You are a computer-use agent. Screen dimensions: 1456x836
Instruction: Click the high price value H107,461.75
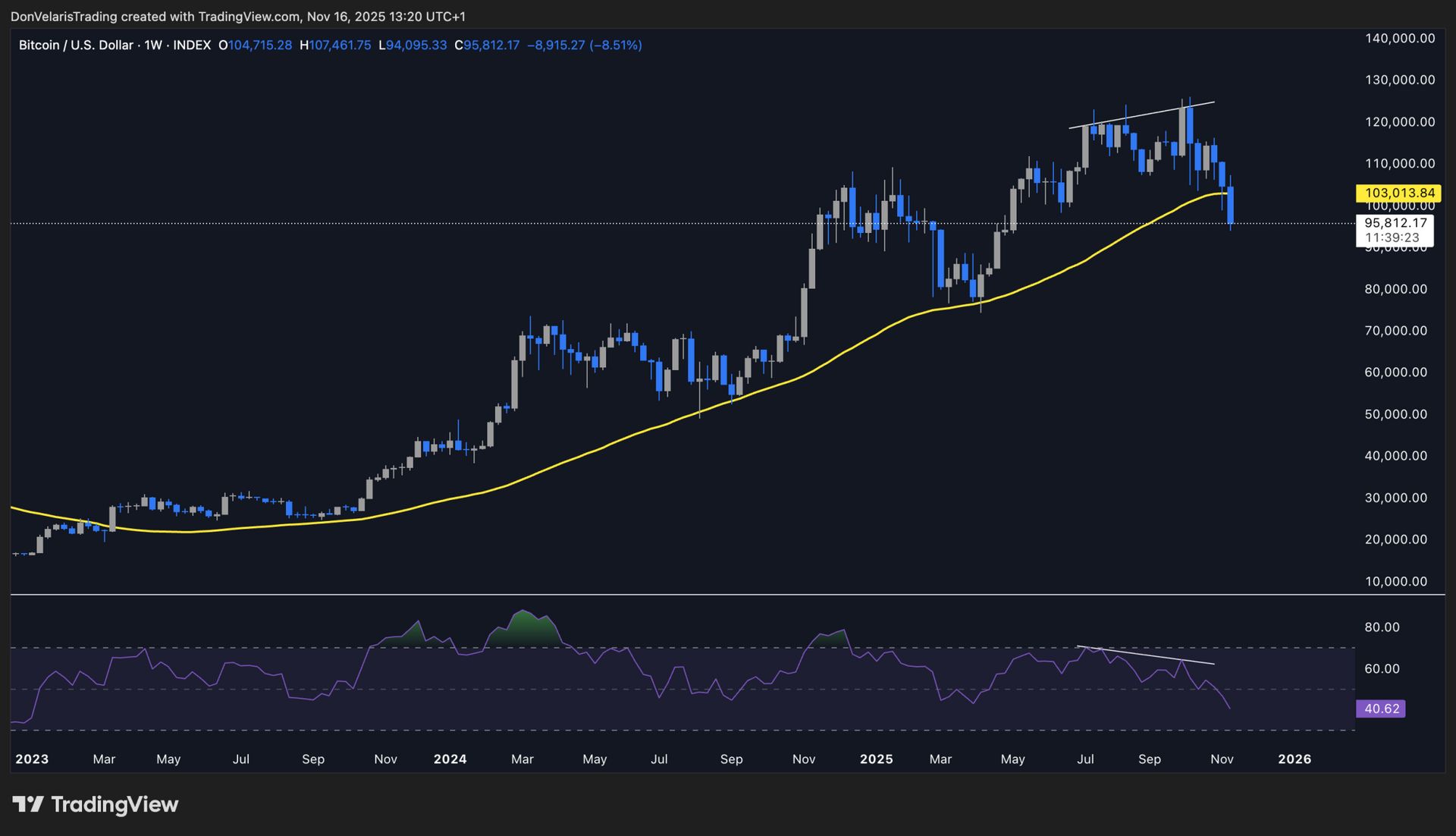335,46
